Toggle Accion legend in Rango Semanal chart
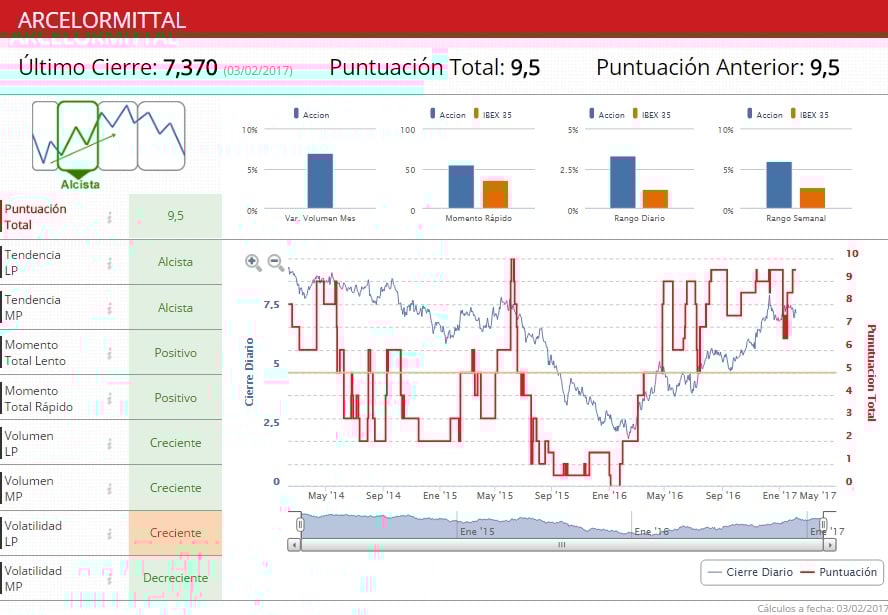Screen dimensions: 888x615 pyautogui.click(x=765, y=114)
